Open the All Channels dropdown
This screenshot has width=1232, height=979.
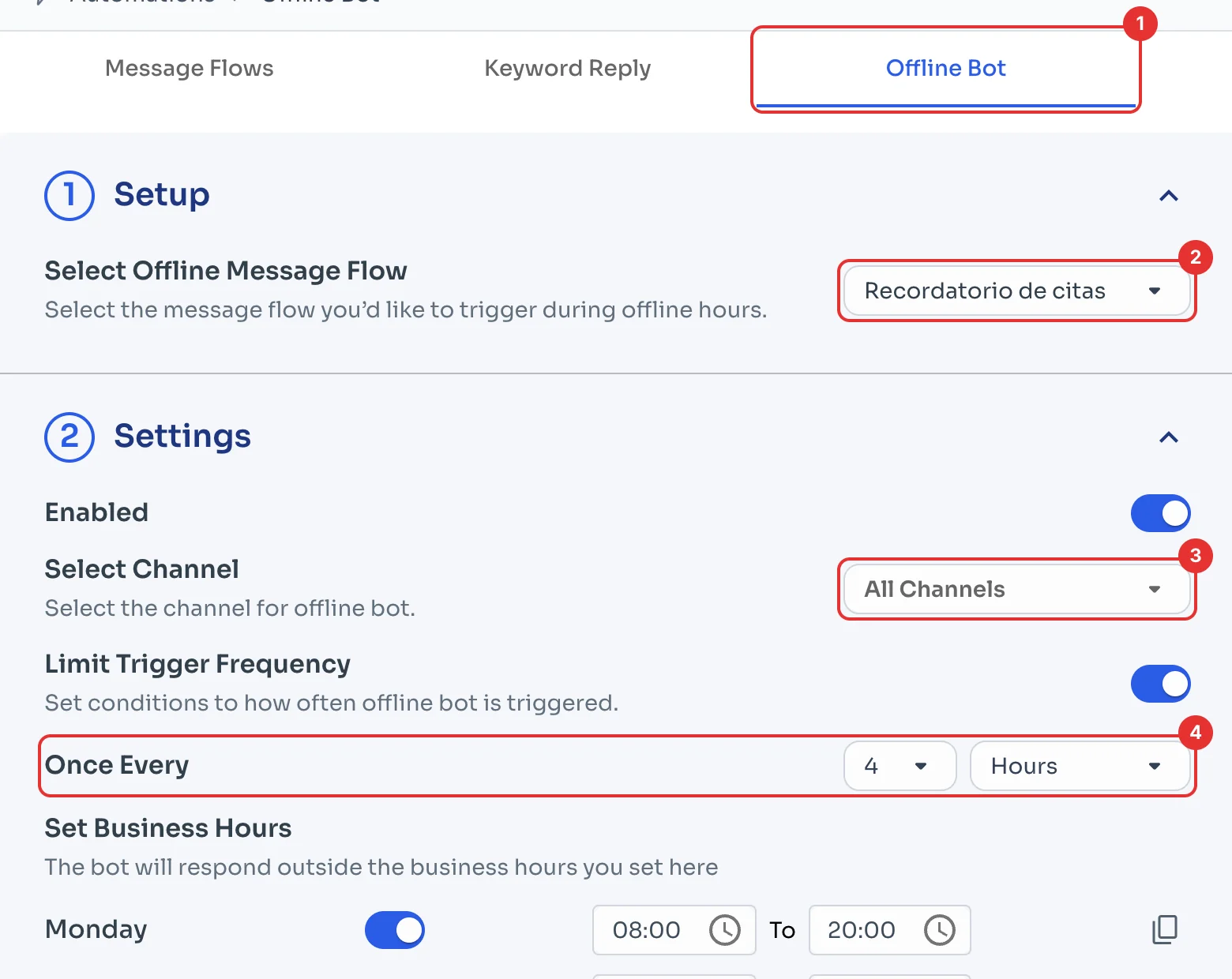coord(1016,589)
